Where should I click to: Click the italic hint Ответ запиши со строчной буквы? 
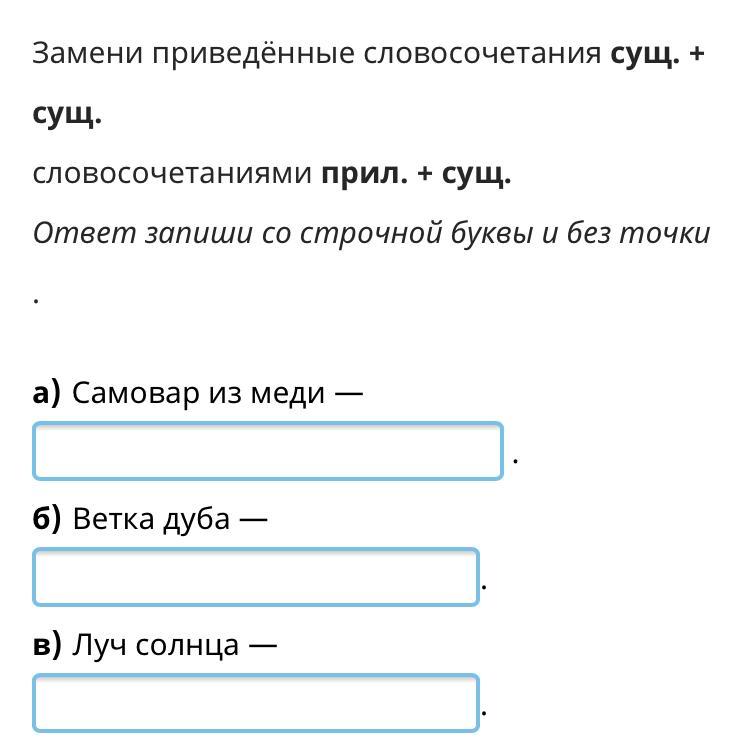tap(282, 234)
